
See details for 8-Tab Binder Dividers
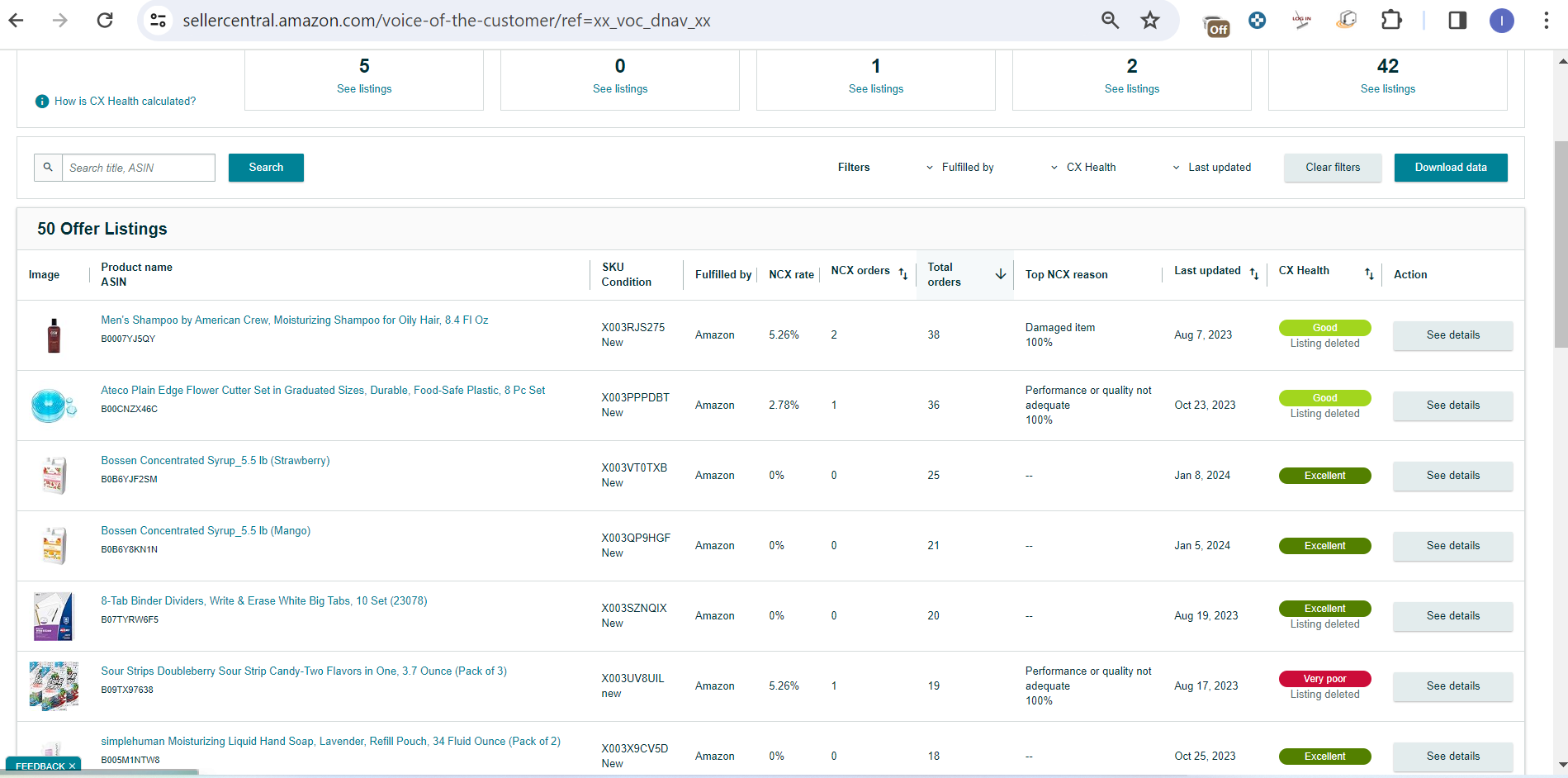point(1453,616)
